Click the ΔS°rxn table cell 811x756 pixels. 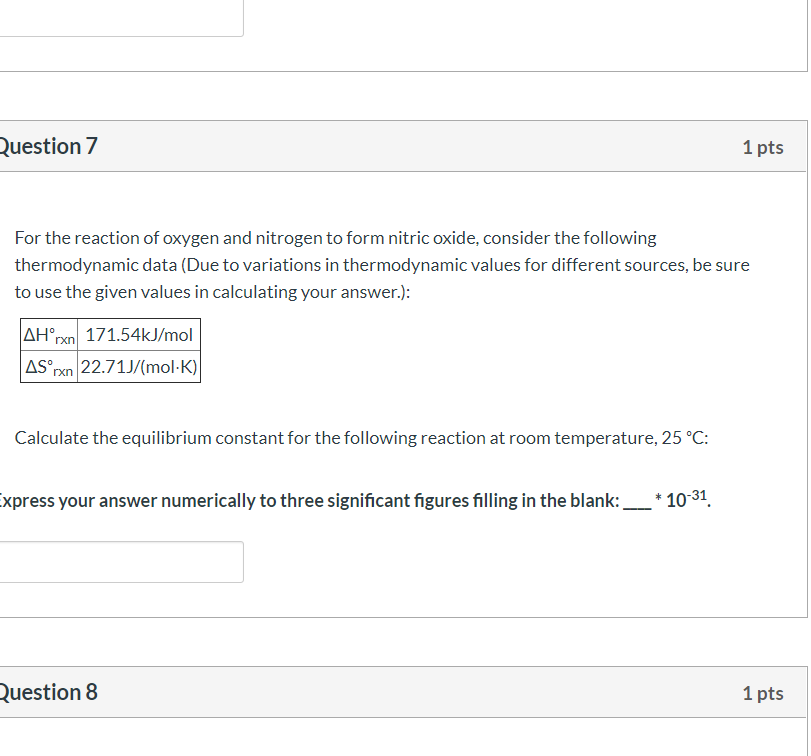48,367
